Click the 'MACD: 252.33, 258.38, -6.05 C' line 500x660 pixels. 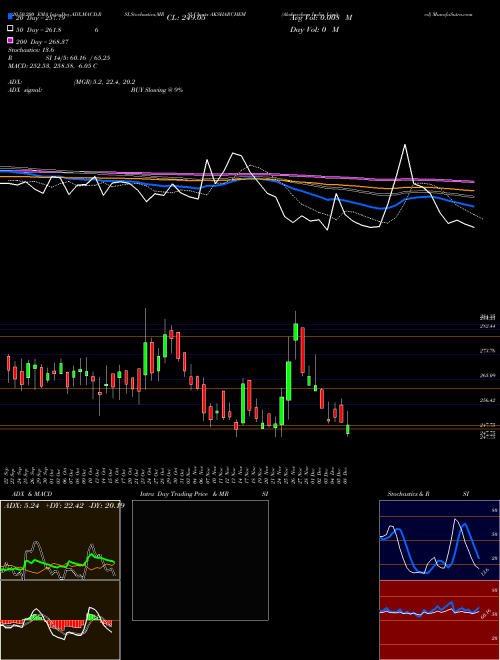(53, 66)
